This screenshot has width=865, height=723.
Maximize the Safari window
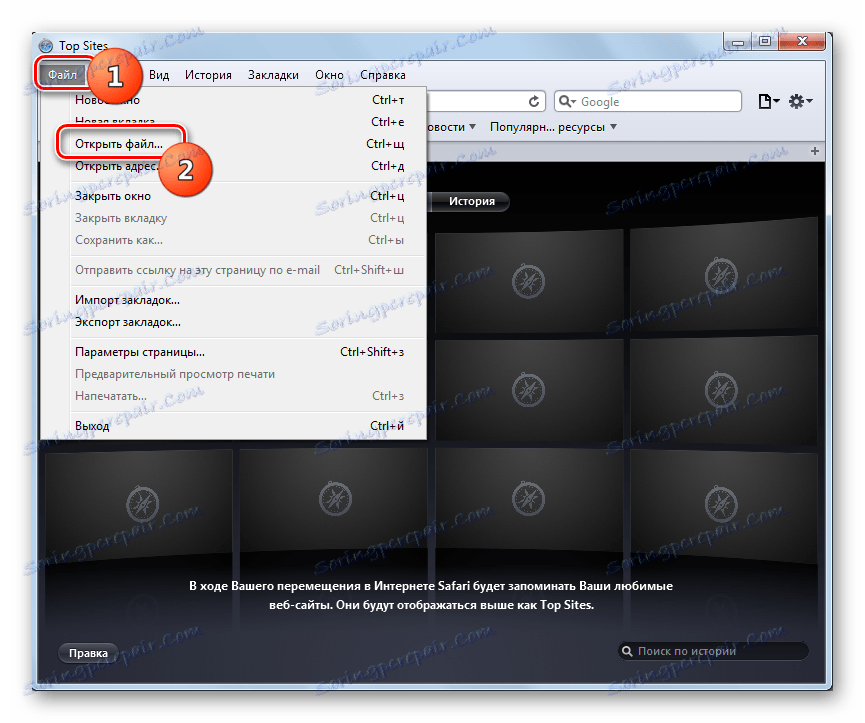(765, 41)
